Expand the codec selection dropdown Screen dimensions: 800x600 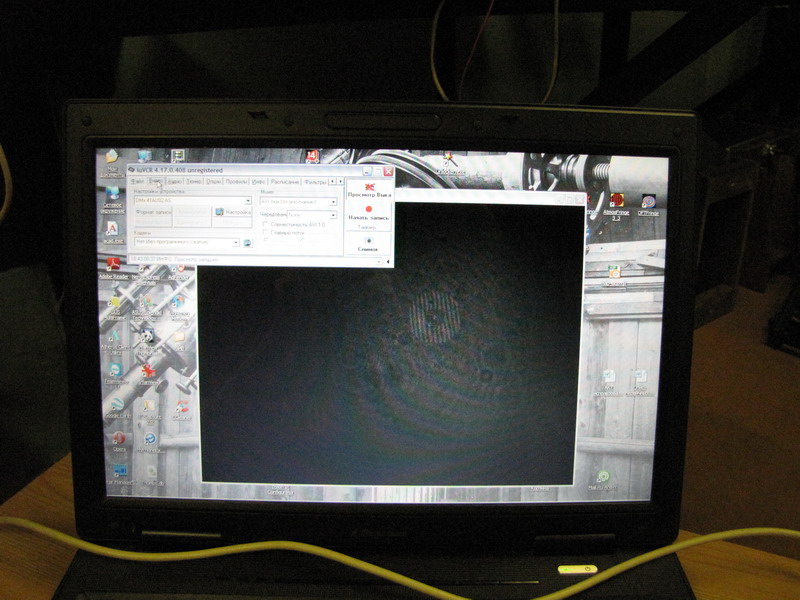236,243
